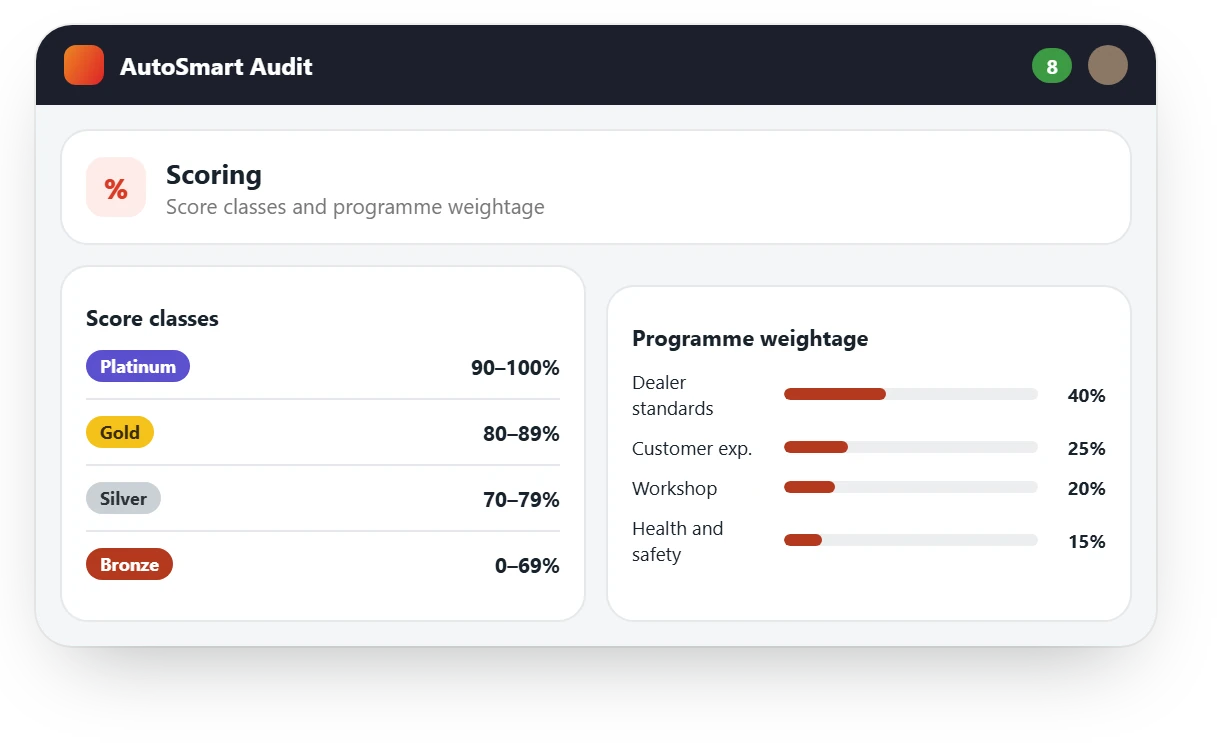The image size is (1217, 743).
Task: Click the 70–79% range value
Action: (x=521, y=500)
